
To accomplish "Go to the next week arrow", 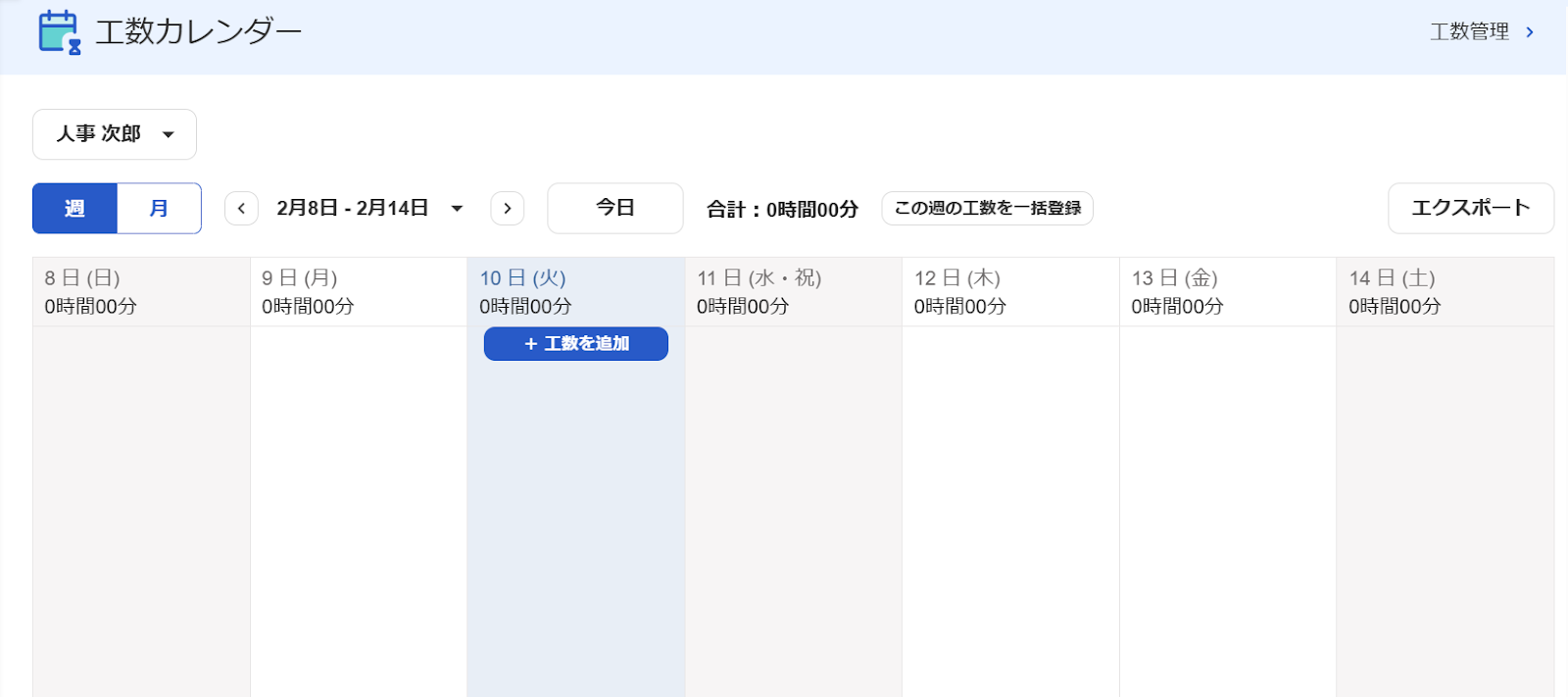I will click(507, 208).
